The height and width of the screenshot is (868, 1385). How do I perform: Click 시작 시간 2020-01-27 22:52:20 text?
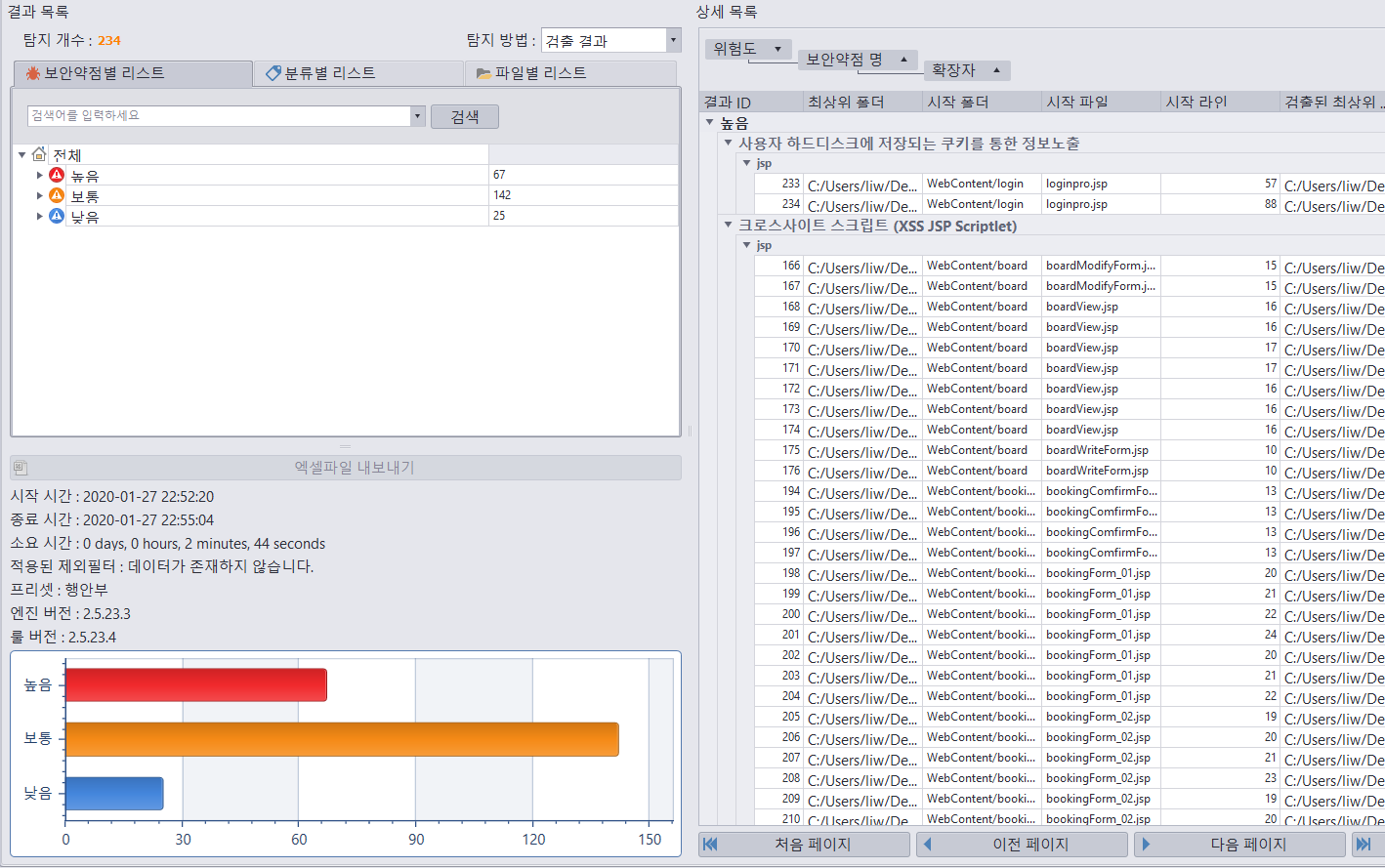(112, 496)
